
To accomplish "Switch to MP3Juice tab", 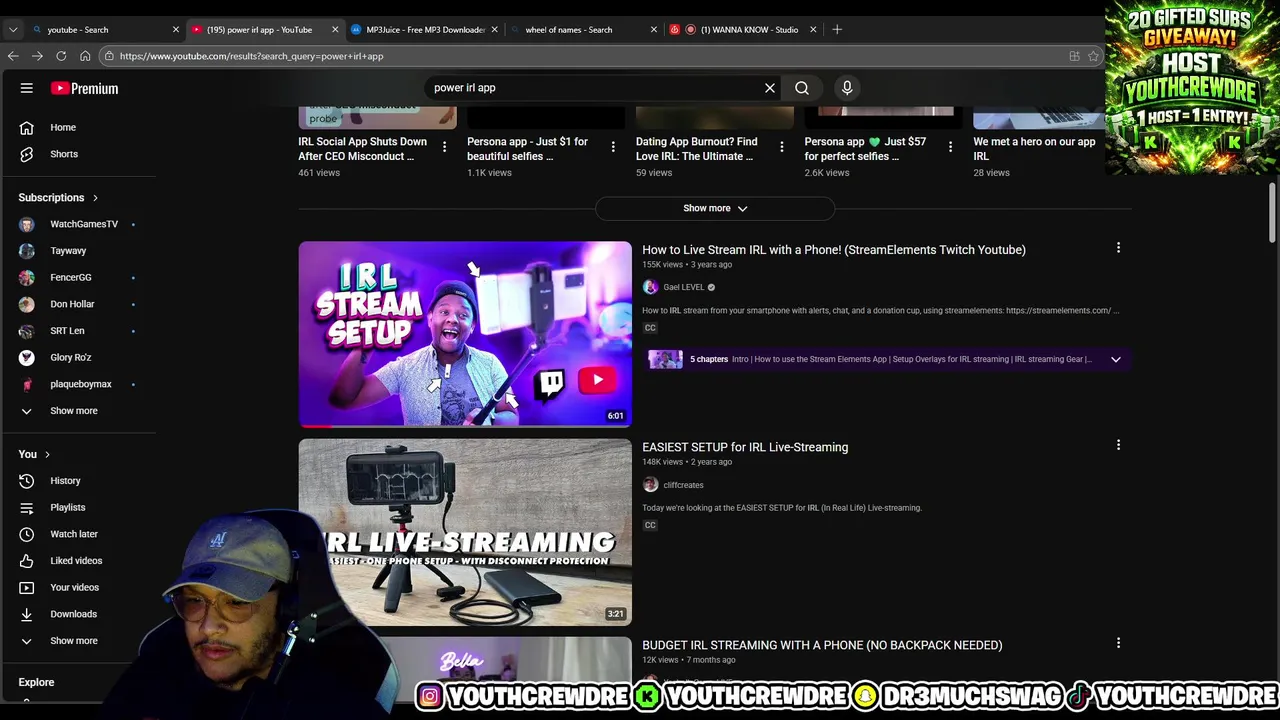I will coord(423,29).
